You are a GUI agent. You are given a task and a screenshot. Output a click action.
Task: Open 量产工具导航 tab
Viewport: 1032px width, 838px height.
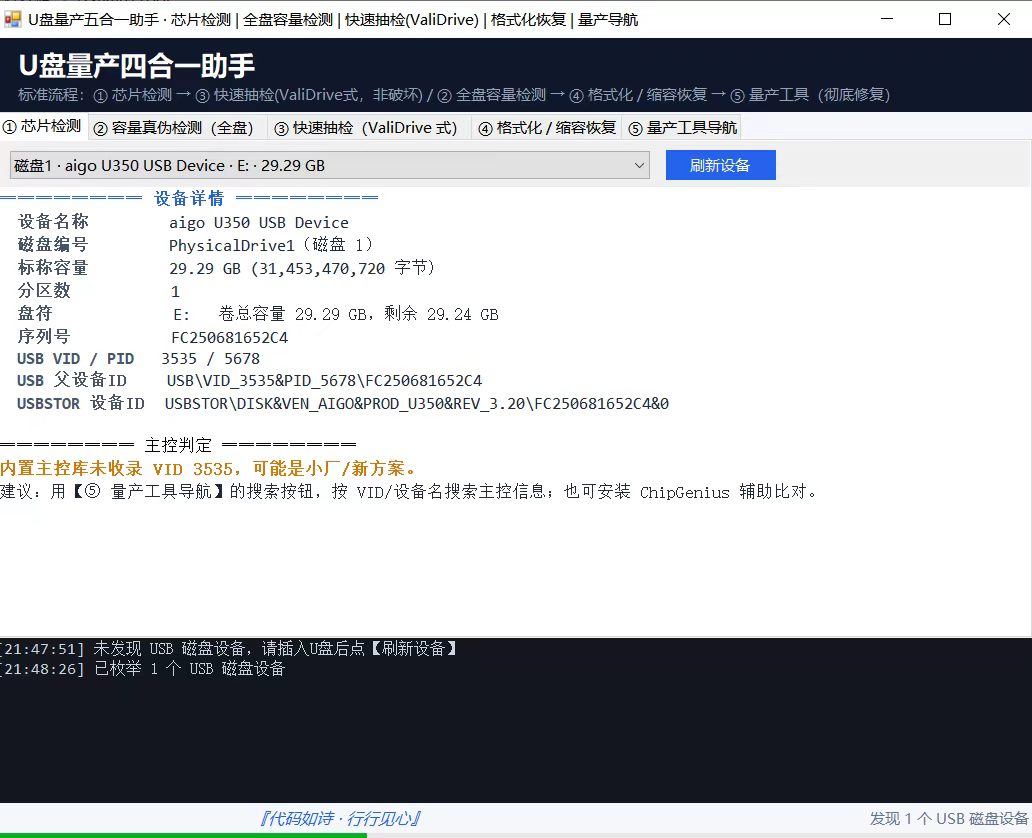[x=683, y=128]
